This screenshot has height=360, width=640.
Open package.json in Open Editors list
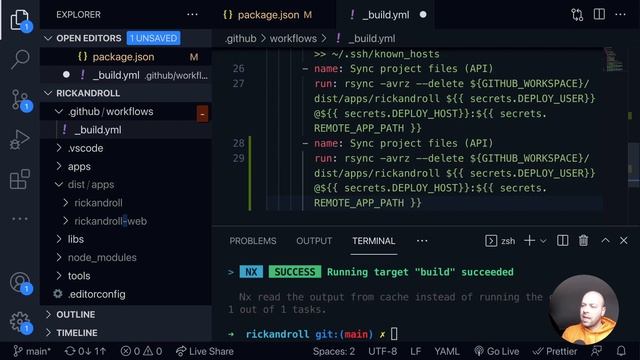click(x=126, y=57)
